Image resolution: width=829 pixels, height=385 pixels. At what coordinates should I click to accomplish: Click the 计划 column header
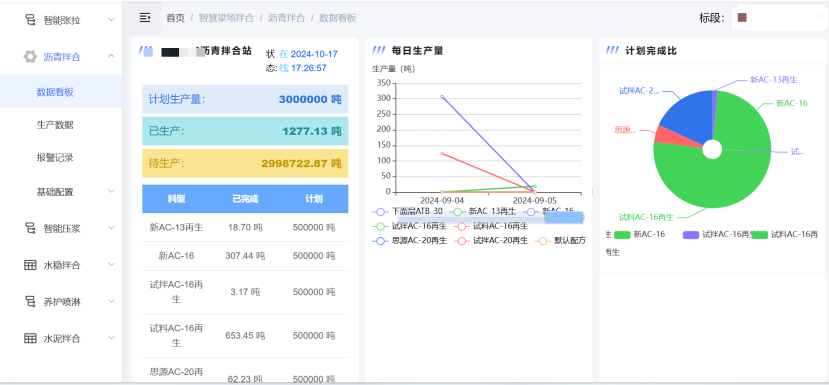314,199
